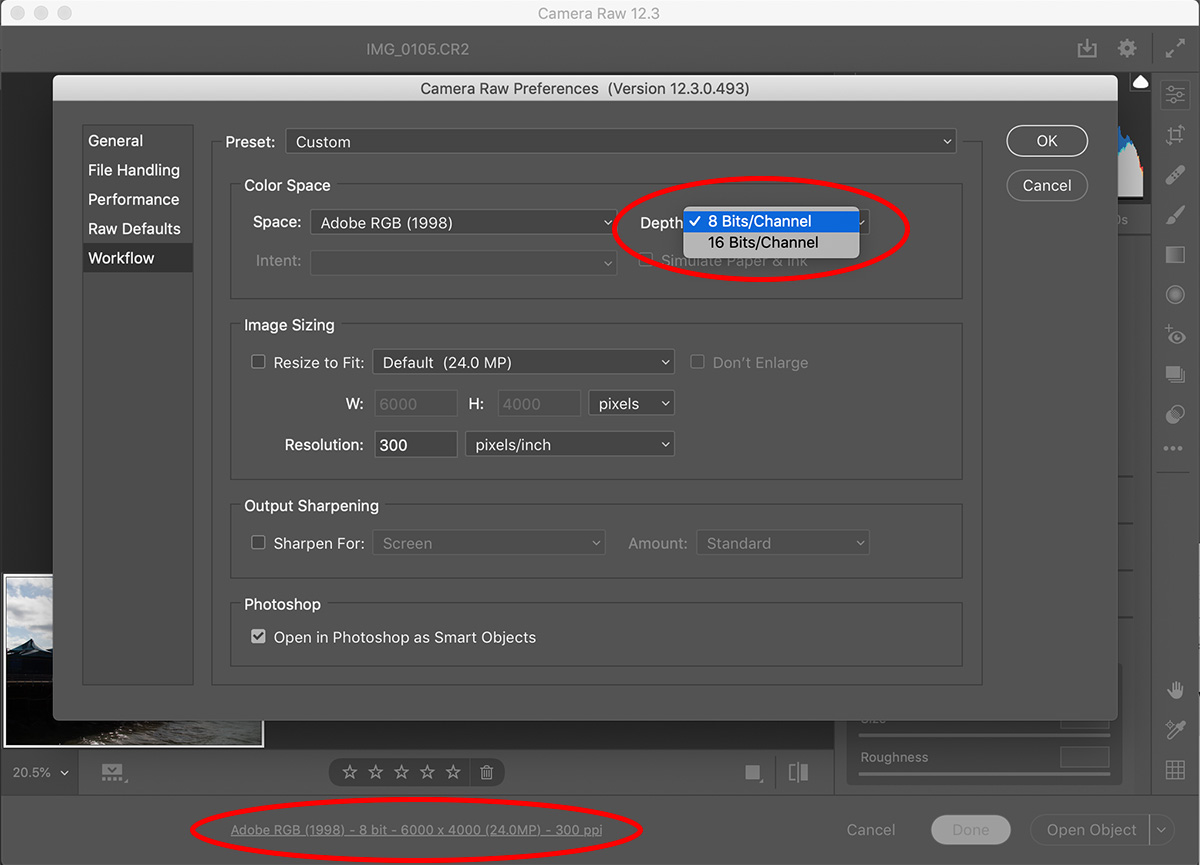Select 16 Bits/Channel from the Depth menu
This screenshot has height=865, width=1200.
click(765, 242)
